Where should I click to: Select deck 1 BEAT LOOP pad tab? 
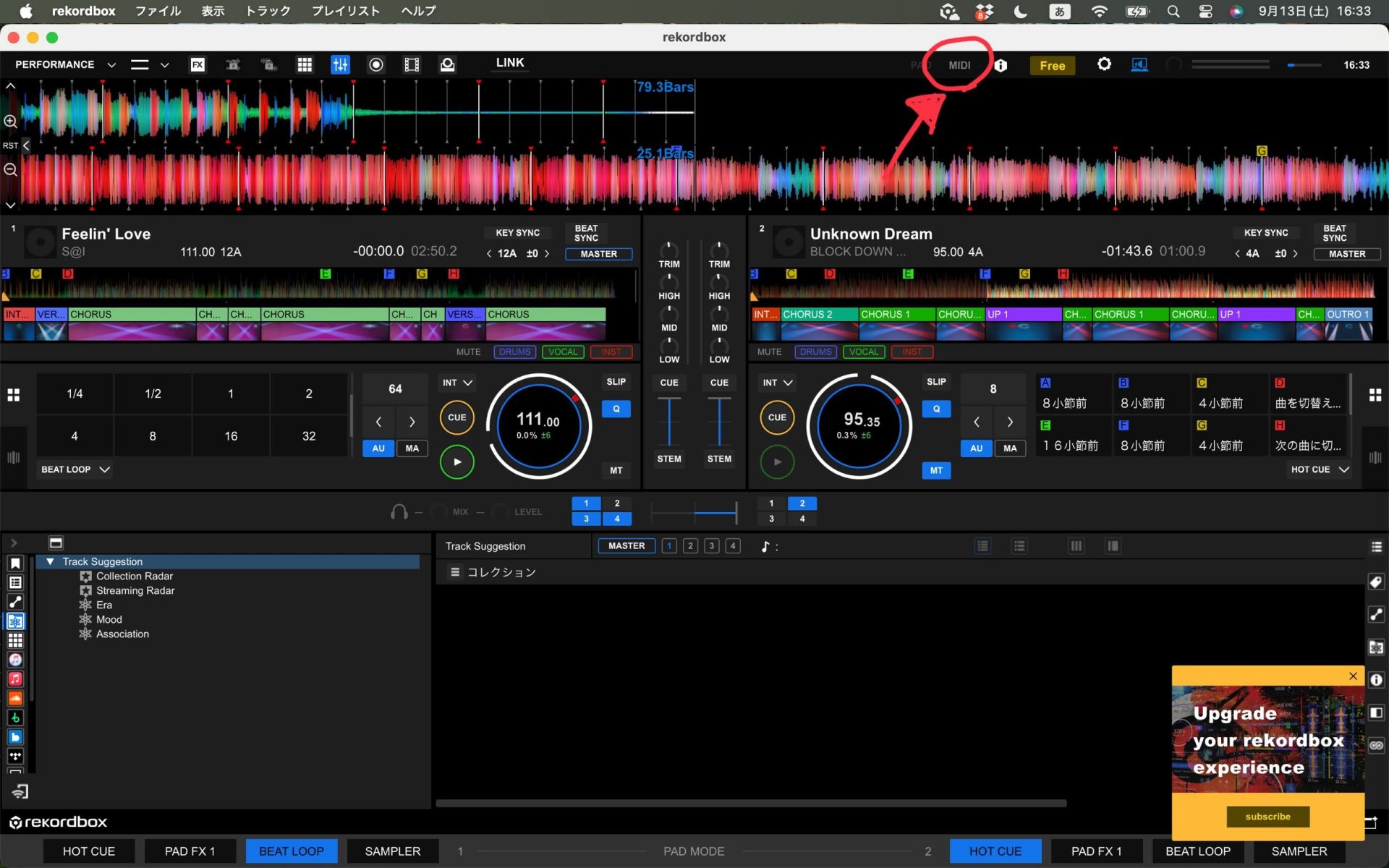pyautogui.click(x=292, y=851)
